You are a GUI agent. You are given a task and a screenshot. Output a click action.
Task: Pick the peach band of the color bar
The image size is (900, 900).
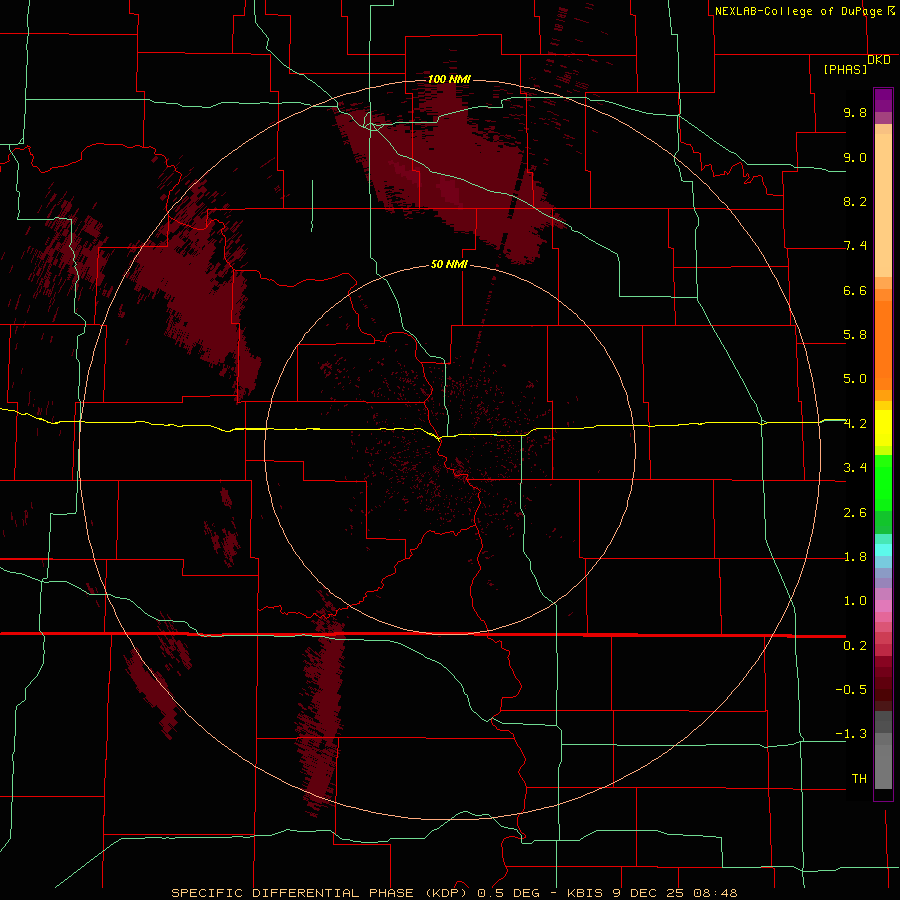coord(883,205)
